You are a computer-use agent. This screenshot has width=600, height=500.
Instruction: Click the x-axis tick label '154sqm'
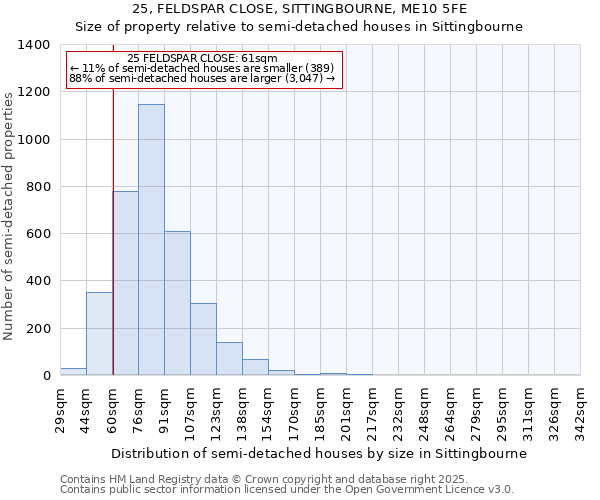pyautogui.click(x=268, y=414)
